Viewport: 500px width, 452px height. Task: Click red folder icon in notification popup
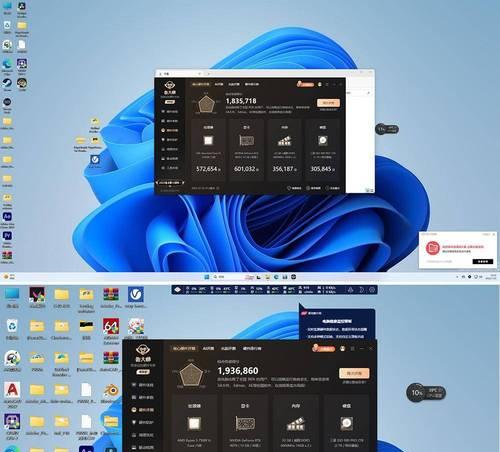[433, 248]
